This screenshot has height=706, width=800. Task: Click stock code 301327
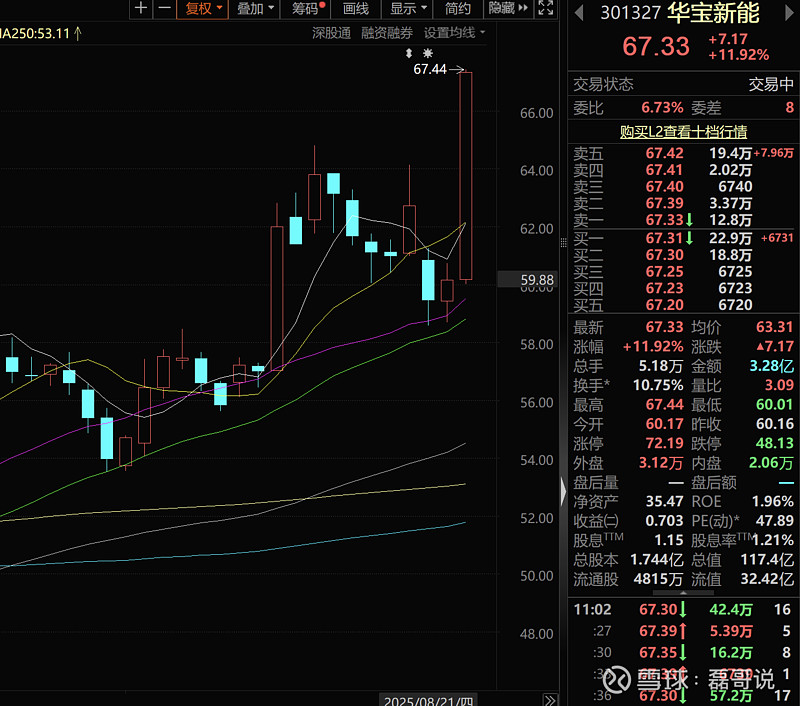tap(630, 13)
